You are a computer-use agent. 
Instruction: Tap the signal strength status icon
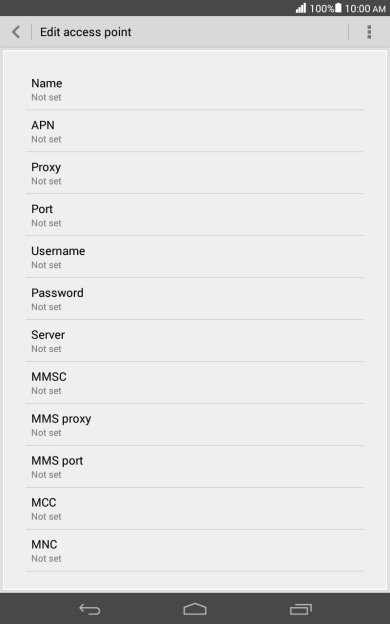[x=301, y=8]
